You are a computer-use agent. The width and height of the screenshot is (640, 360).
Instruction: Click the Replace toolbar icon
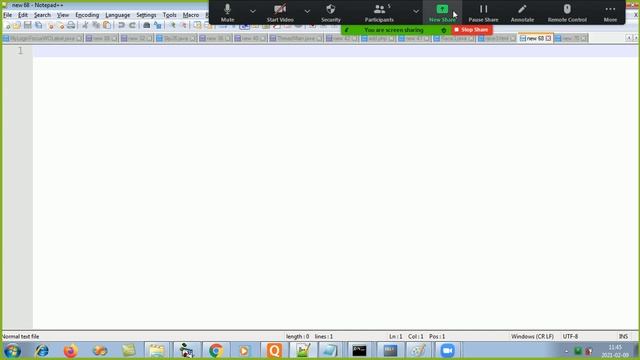click(x=158, y=26)
